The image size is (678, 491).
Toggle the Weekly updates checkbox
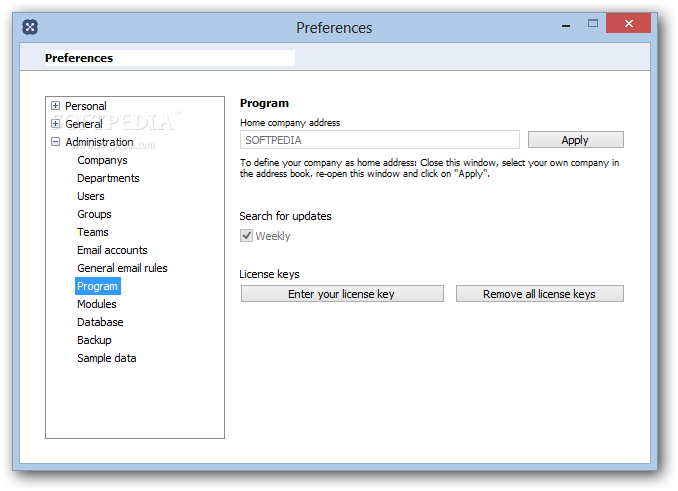246,236
